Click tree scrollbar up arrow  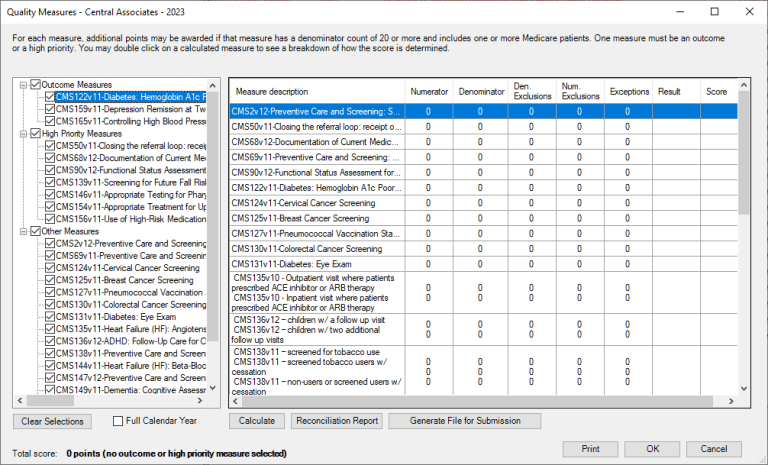[213, 85]
